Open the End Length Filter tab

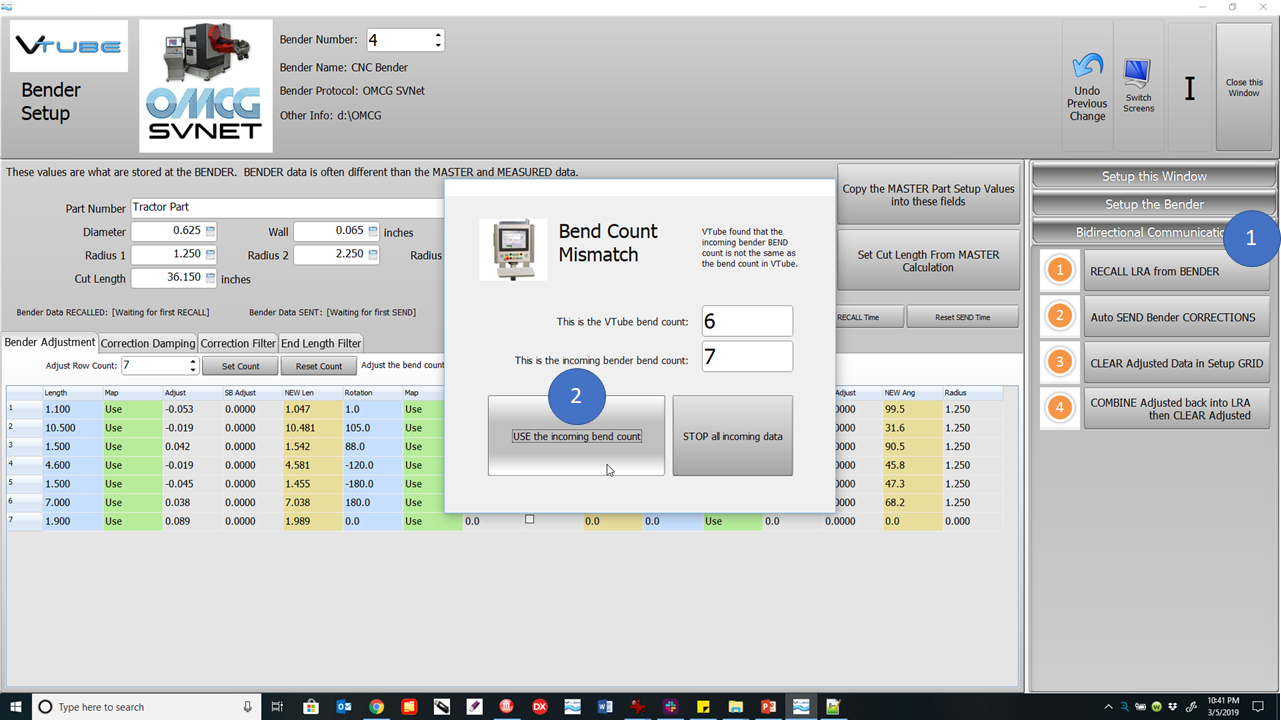coord(321,343)
